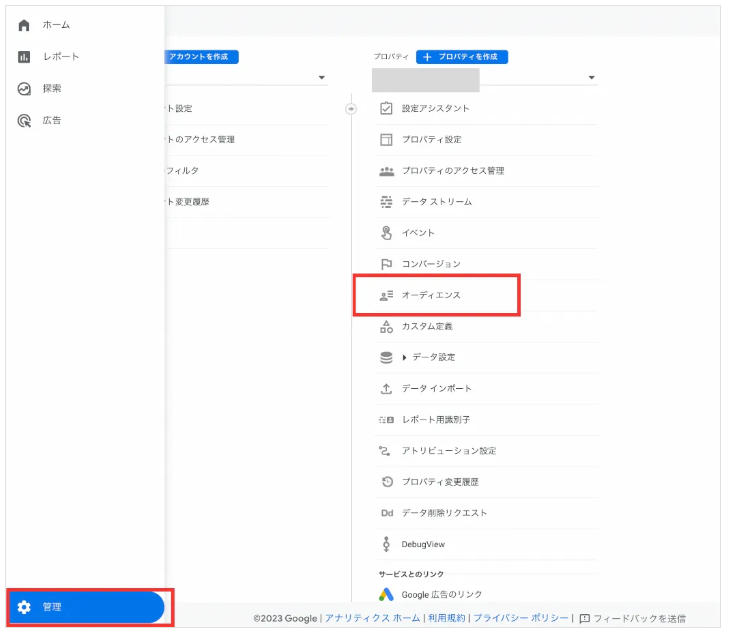Open the property selector dropdown arrow
The width and height of the screenshot is (732, 636).
pyautogui.click(x=591, y=78)
